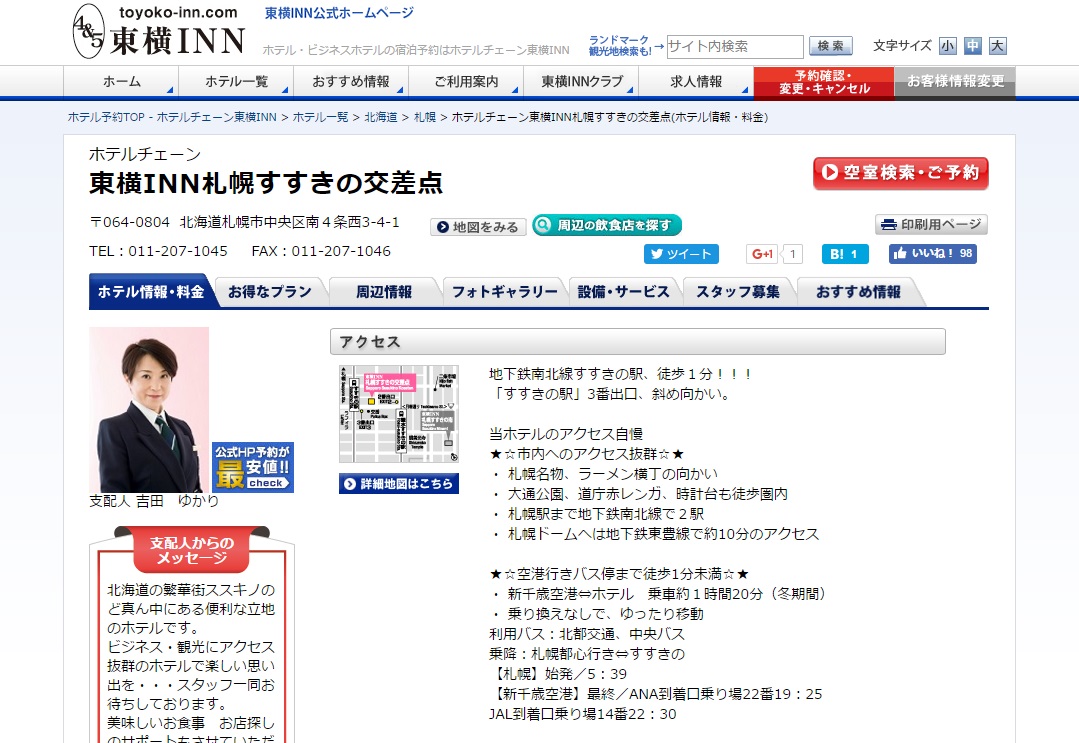Open the おすすめ情報 navigation menu

[x=351, y=82]
